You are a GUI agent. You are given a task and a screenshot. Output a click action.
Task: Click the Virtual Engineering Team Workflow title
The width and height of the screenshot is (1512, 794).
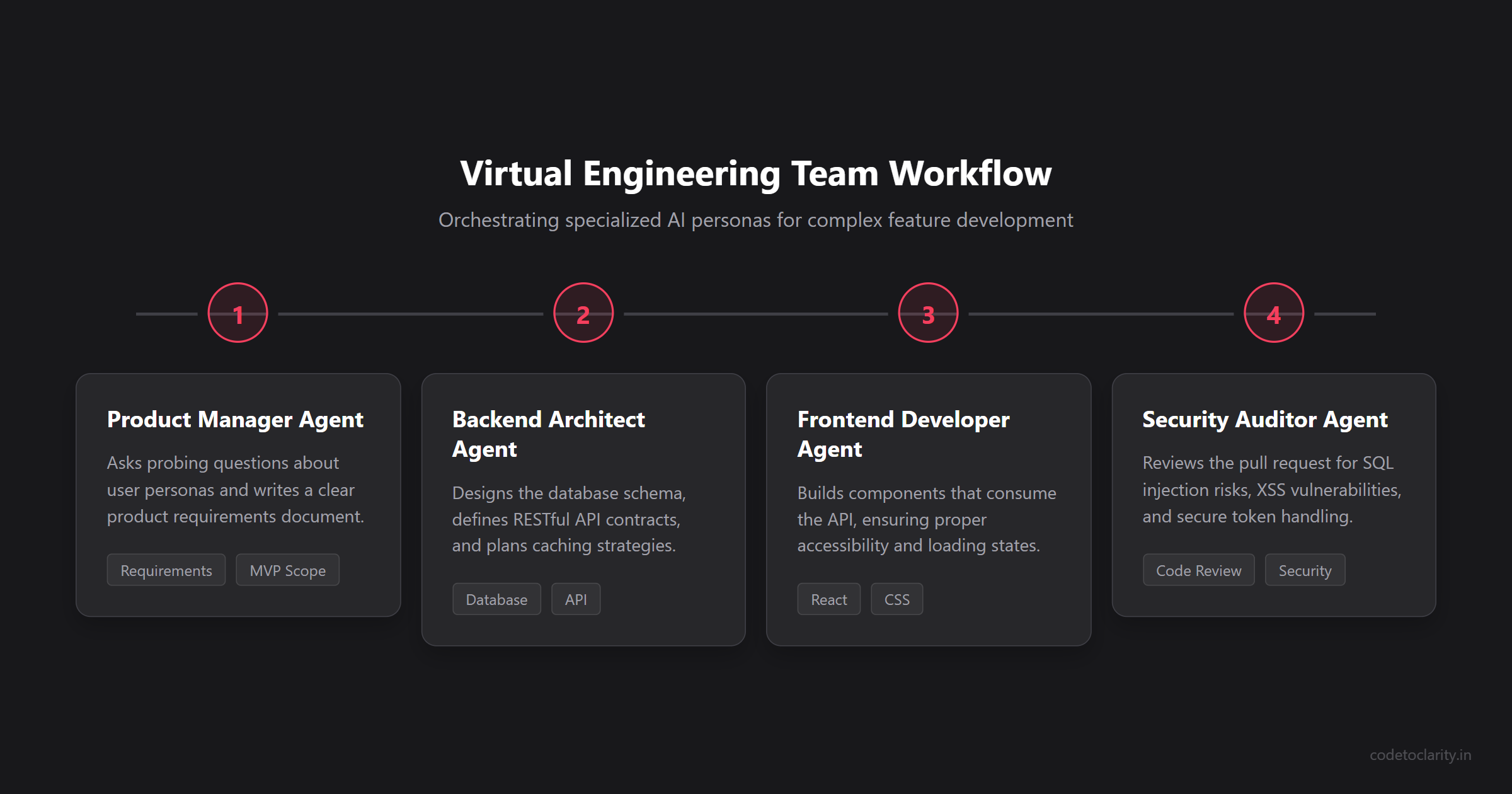pos(756,173)
